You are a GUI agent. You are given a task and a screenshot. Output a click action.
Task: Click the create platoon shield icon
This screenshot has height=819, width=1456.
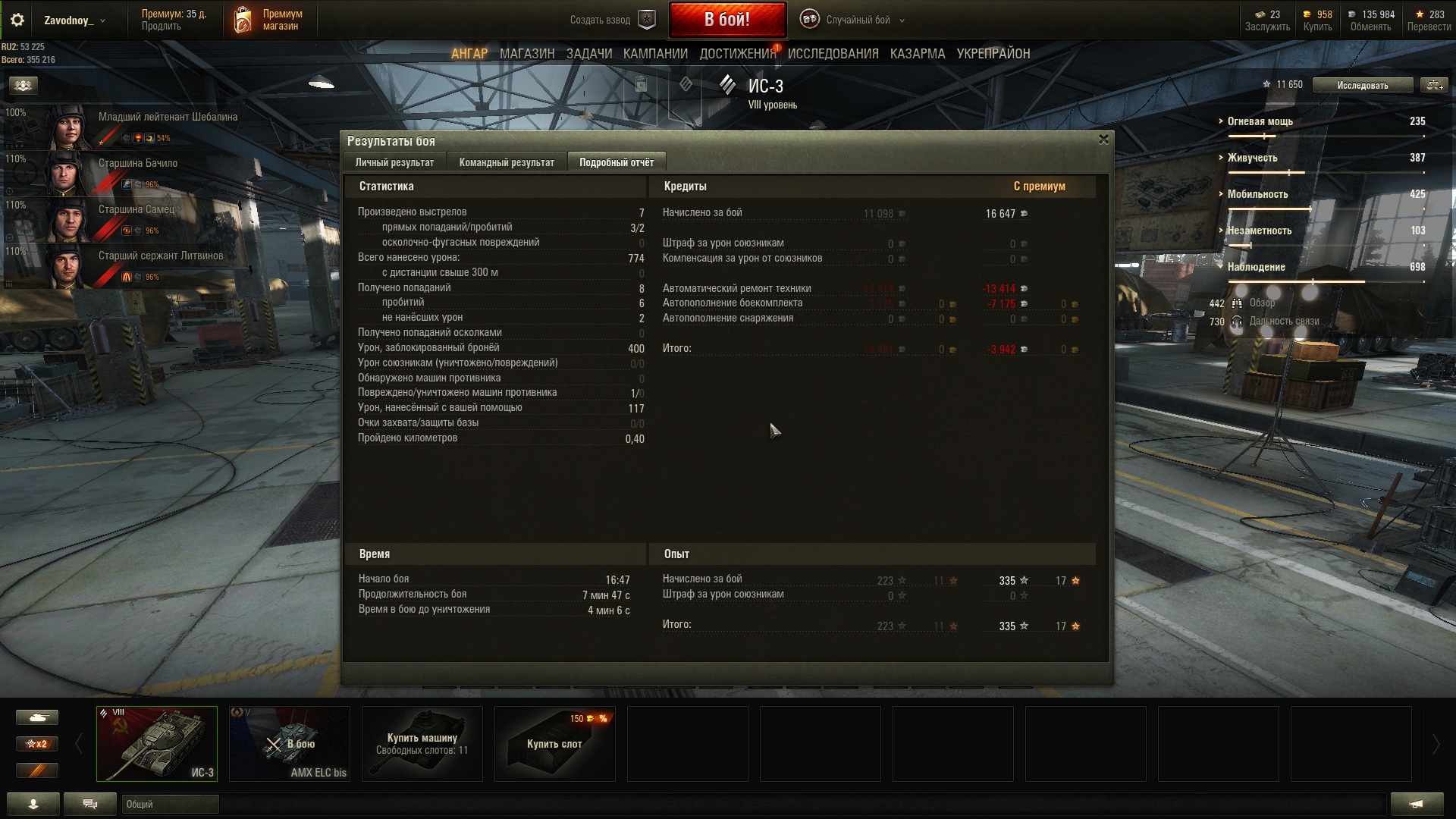[647, 20]
